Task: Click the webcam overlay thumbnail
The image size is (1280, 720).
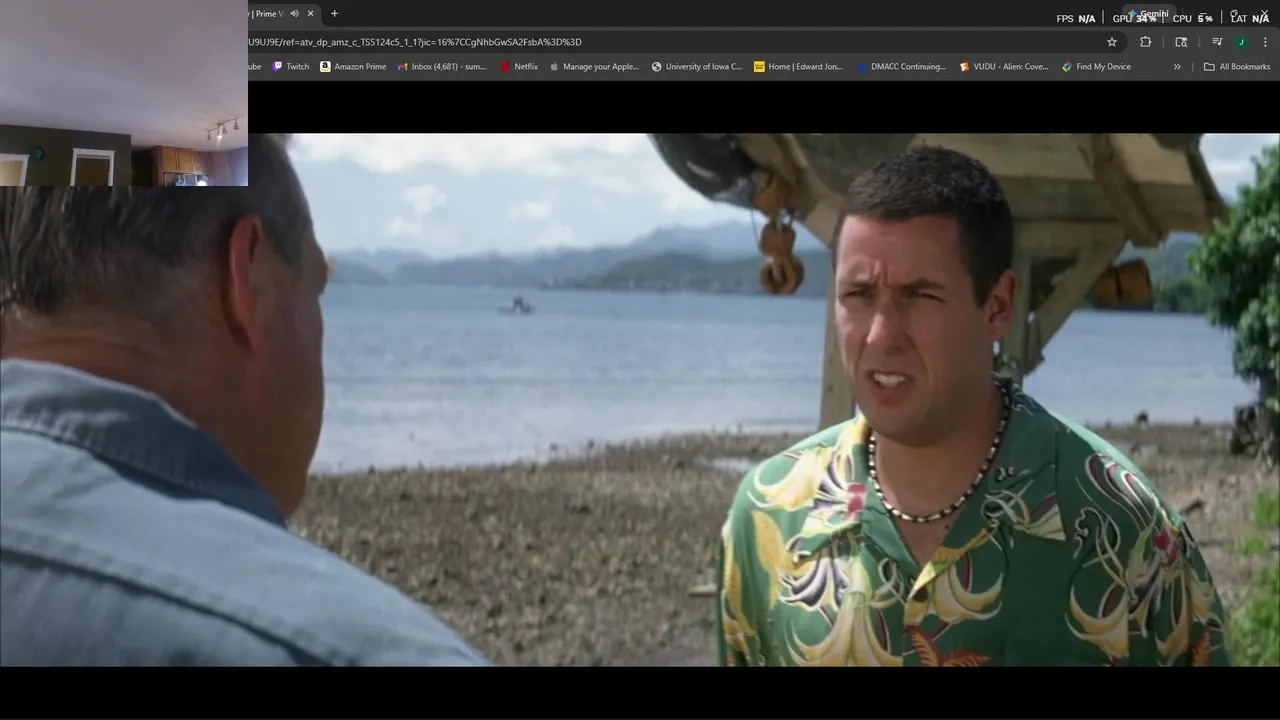Action: (x=124, y=93)
